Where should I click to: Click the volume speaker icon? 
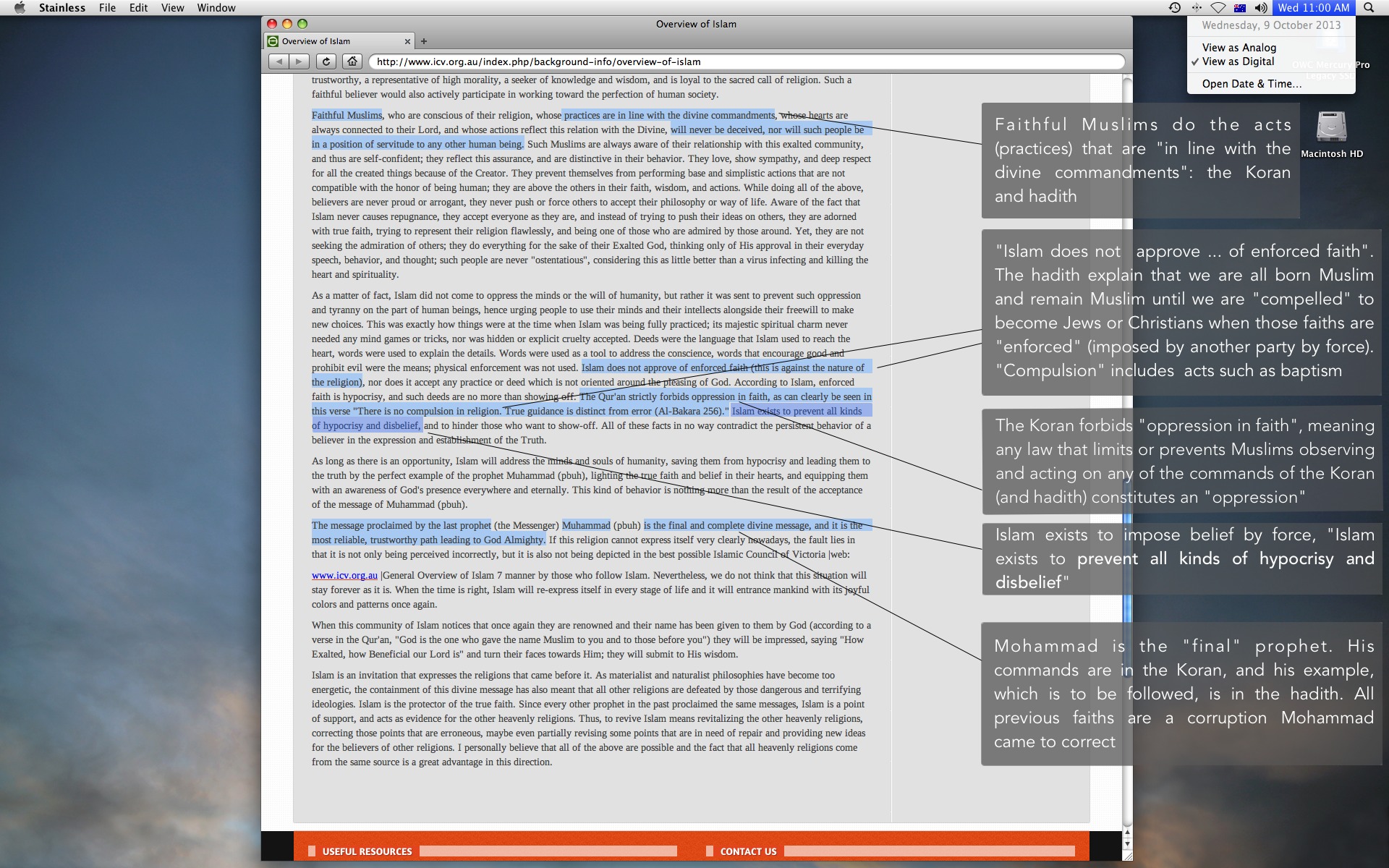coord(1261,7)
